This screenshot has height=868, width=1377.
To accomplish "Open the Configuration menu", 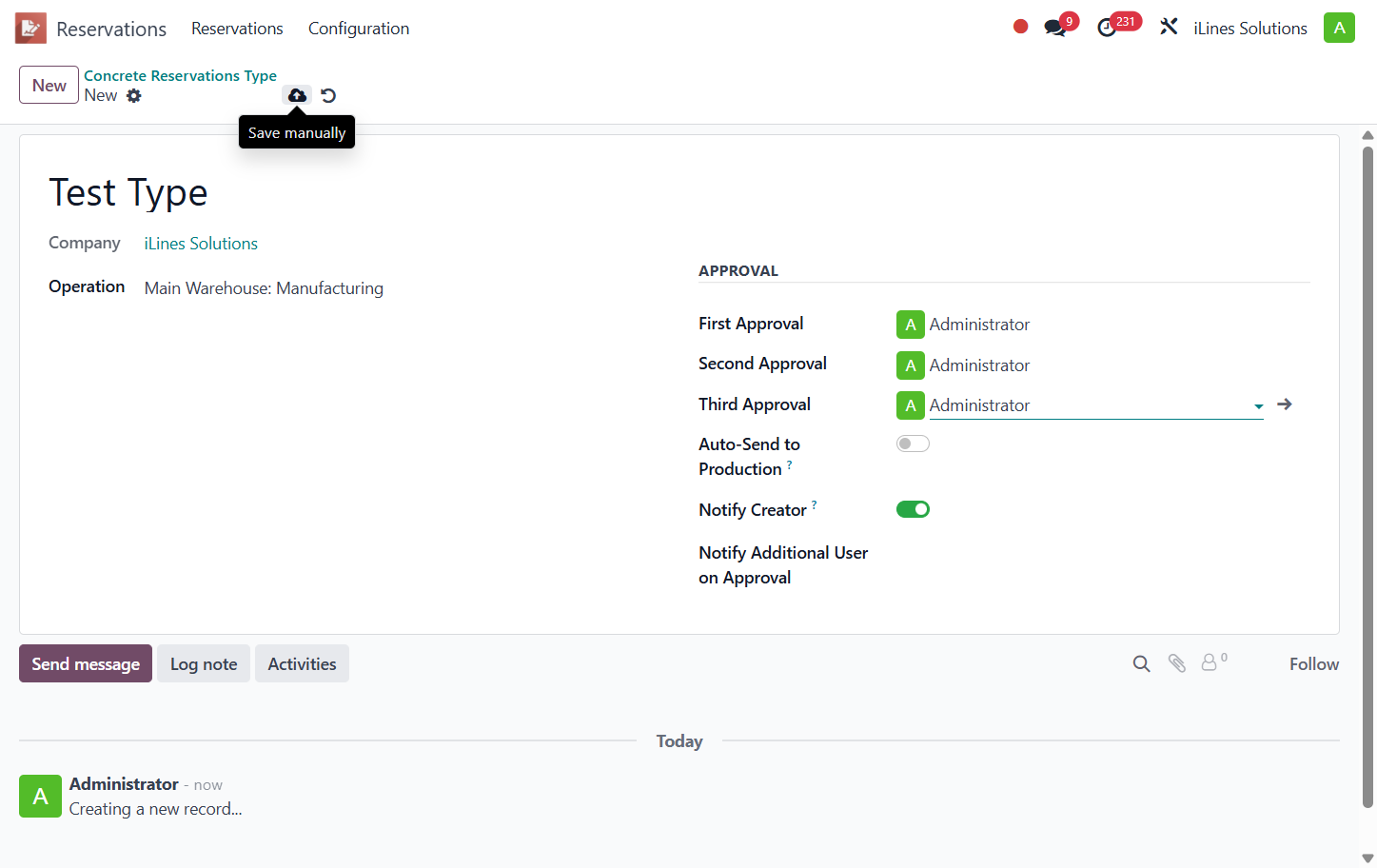I will (359, 29).
